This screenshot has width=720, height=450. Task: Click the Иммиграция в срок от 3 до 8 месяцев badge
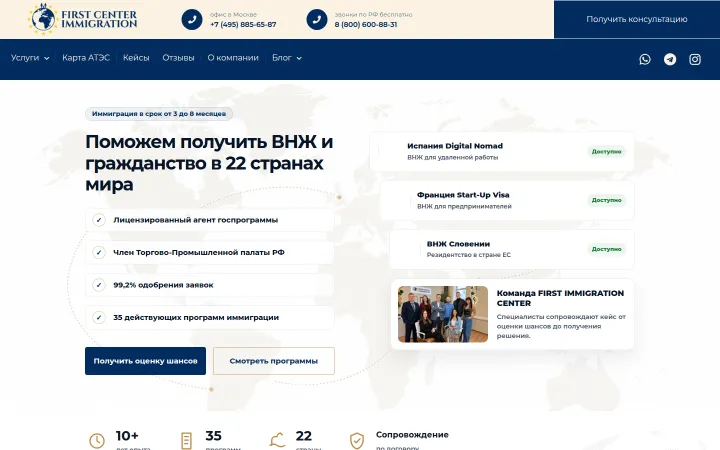pyautogui.click(x=159, y=114)
